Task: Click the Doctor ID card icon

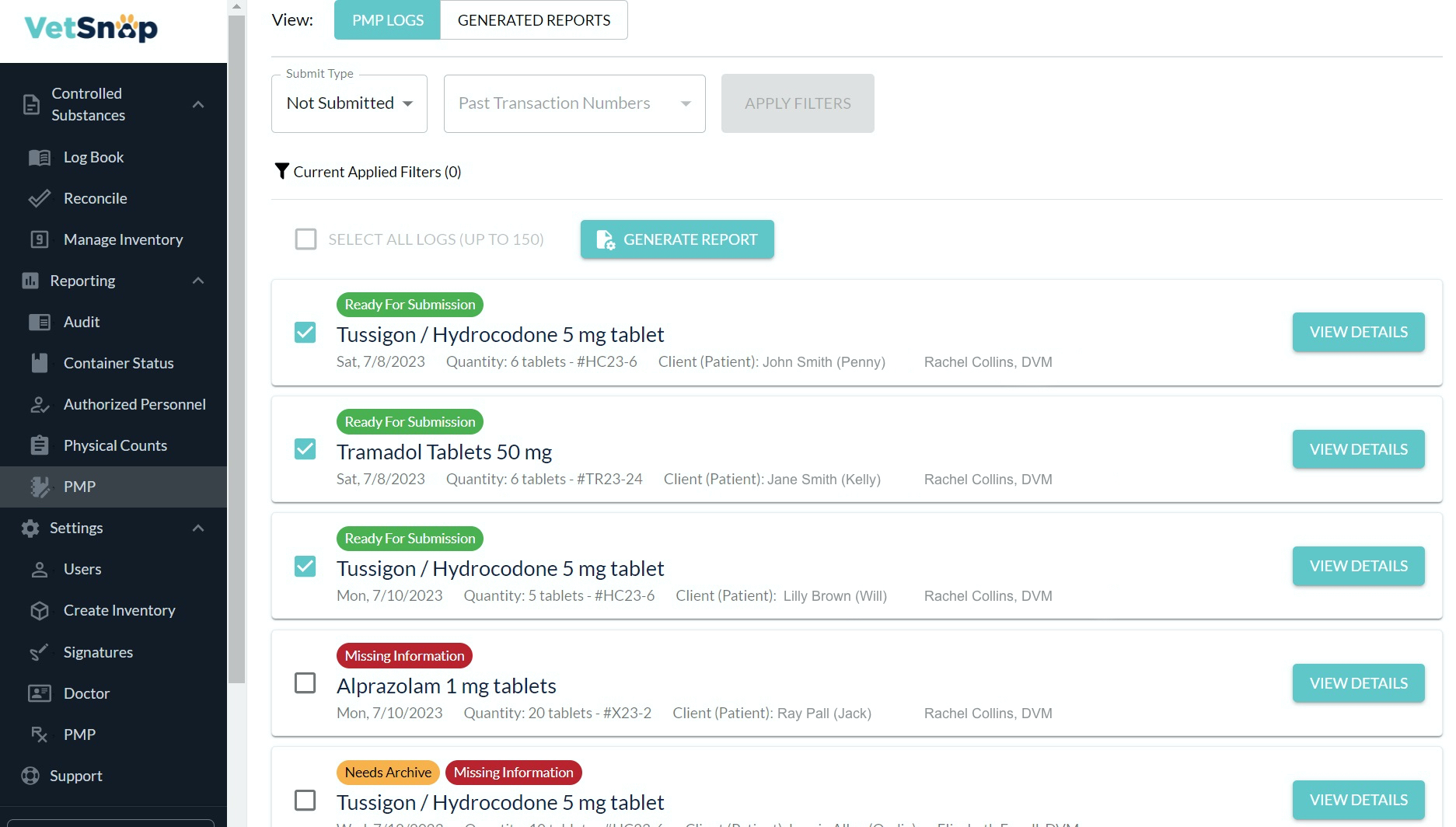Action: (40, 693)
